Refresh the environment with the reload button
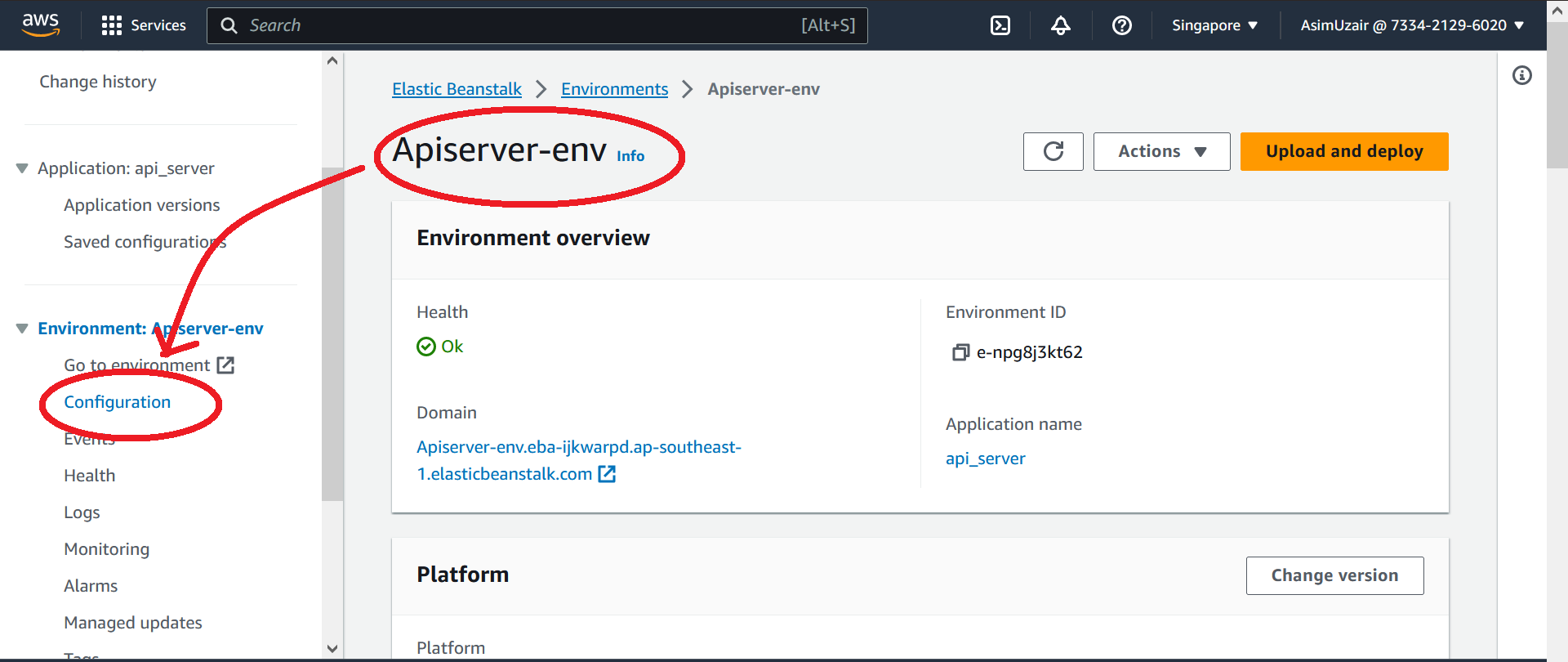This screenshot has width=1568, height=662. (1053, 151)
